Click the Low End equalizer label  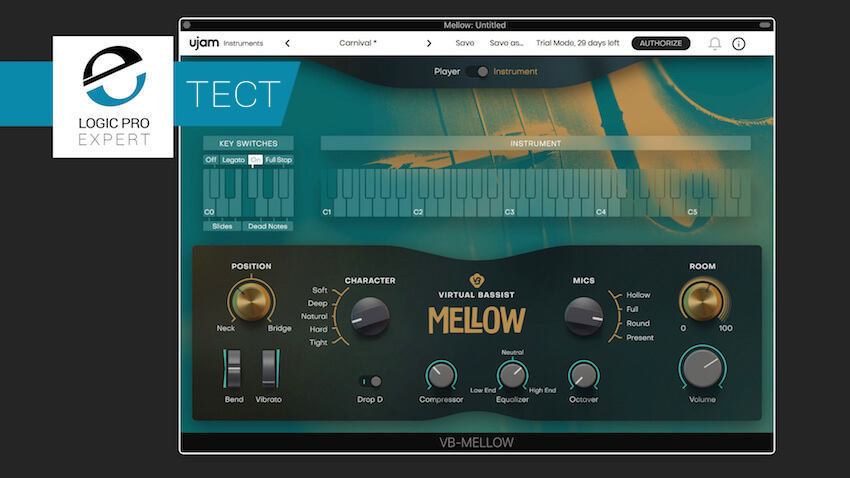[x=482, y=390]
